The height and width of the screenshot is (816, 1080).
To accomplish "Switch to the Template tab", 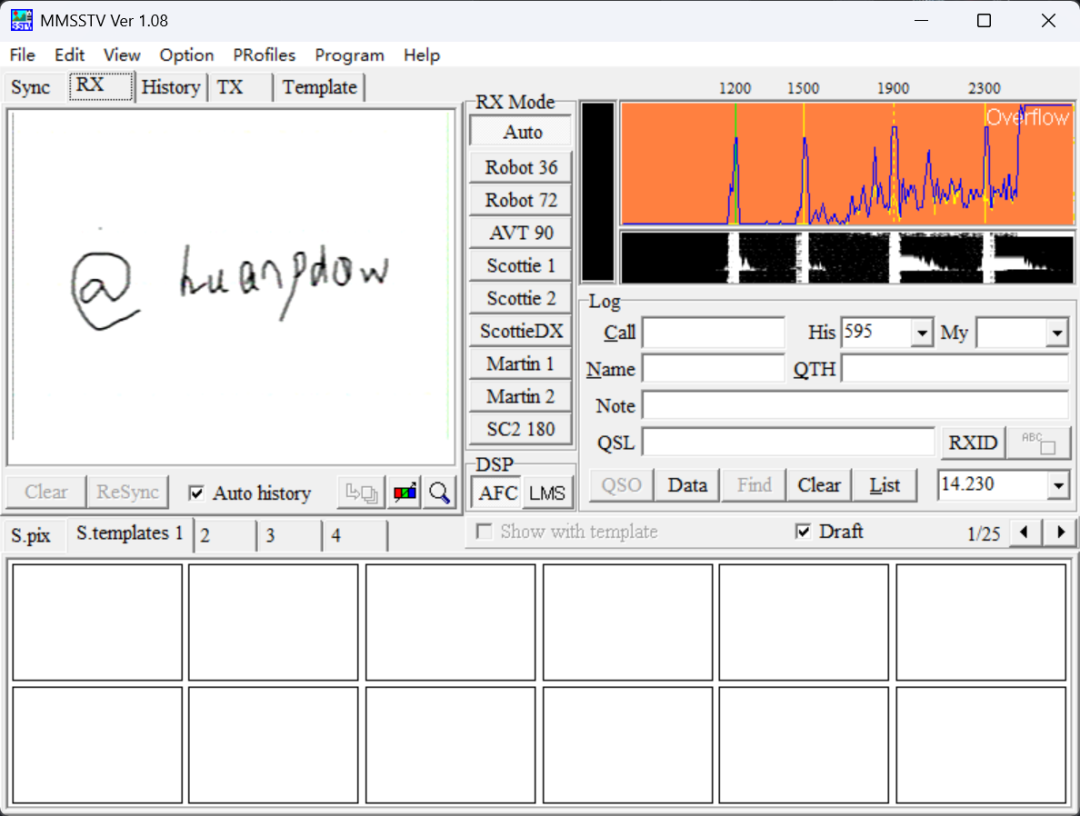I will point(319,87).
